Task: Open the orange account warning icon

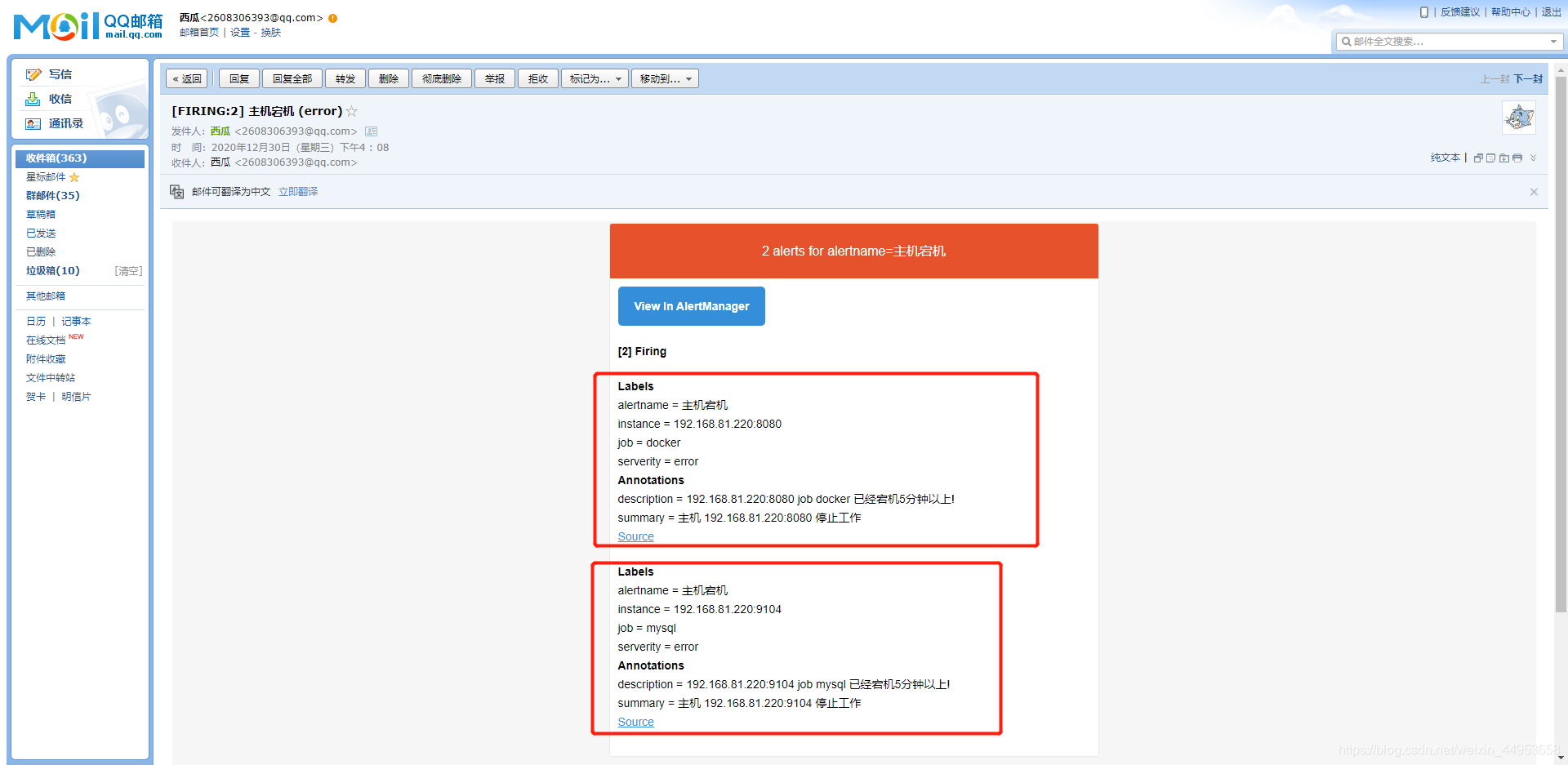Action: click(333, 18)
